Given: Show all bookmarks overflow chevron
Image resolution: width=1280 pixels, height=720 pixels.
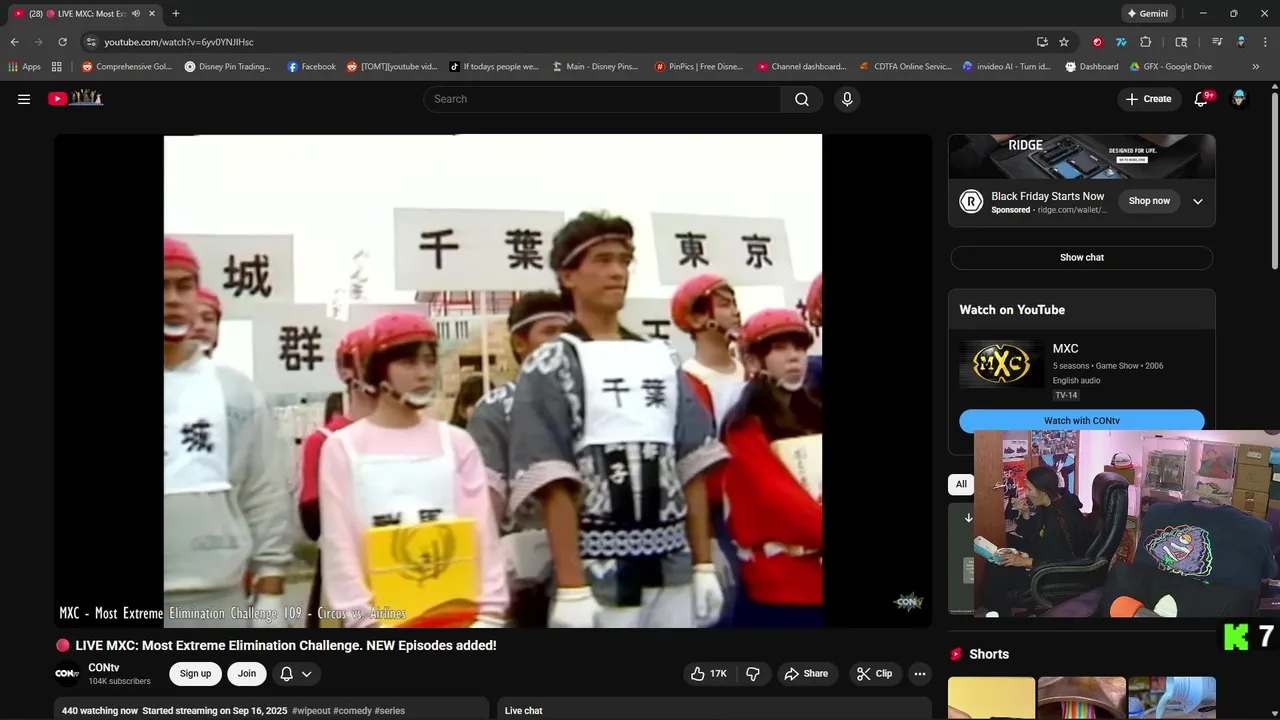Looking at the screenshot, I should click(1256, 67).
